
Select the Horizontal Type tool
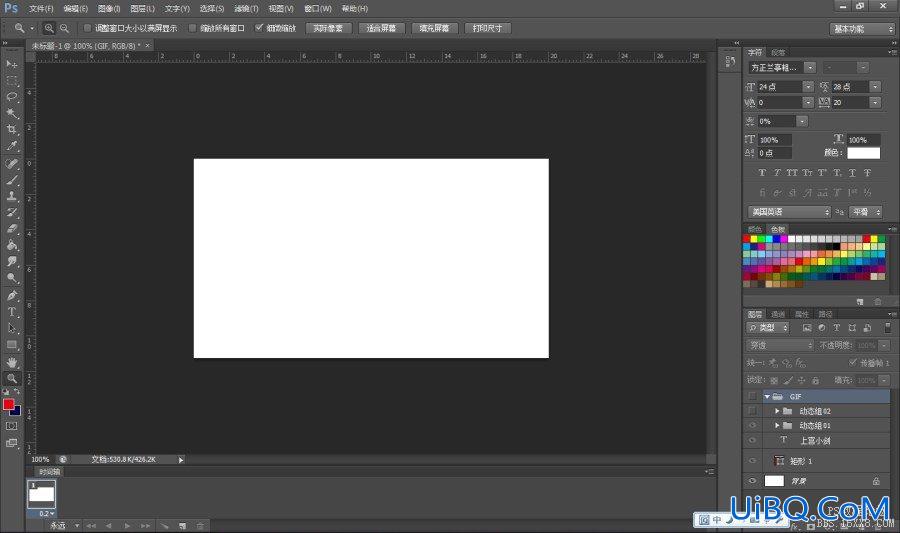(11, 312)
